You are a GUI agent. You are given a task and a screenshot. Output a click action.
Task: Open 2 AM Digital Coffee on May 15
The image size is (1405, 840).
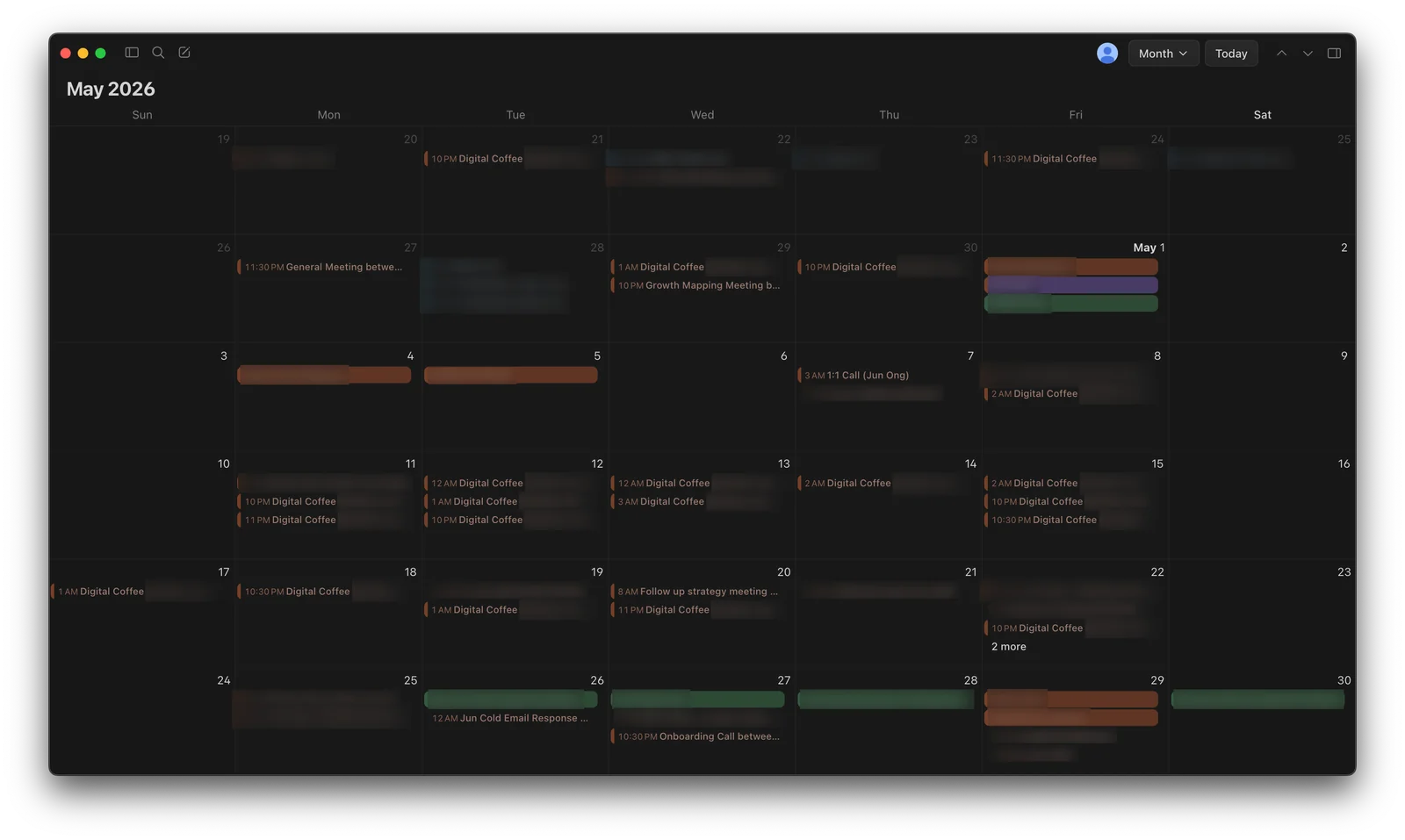pos(1070,483)
